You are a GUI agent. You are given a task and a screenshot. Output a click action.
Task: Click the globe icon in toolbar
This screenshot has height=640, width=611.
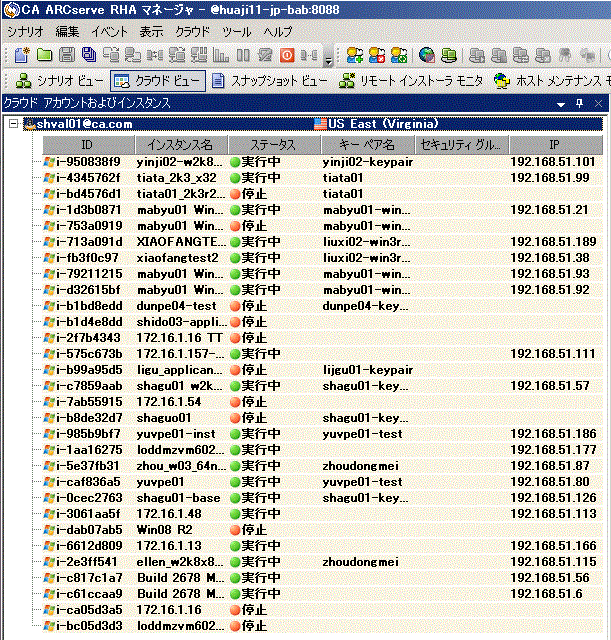click(427, 55)
